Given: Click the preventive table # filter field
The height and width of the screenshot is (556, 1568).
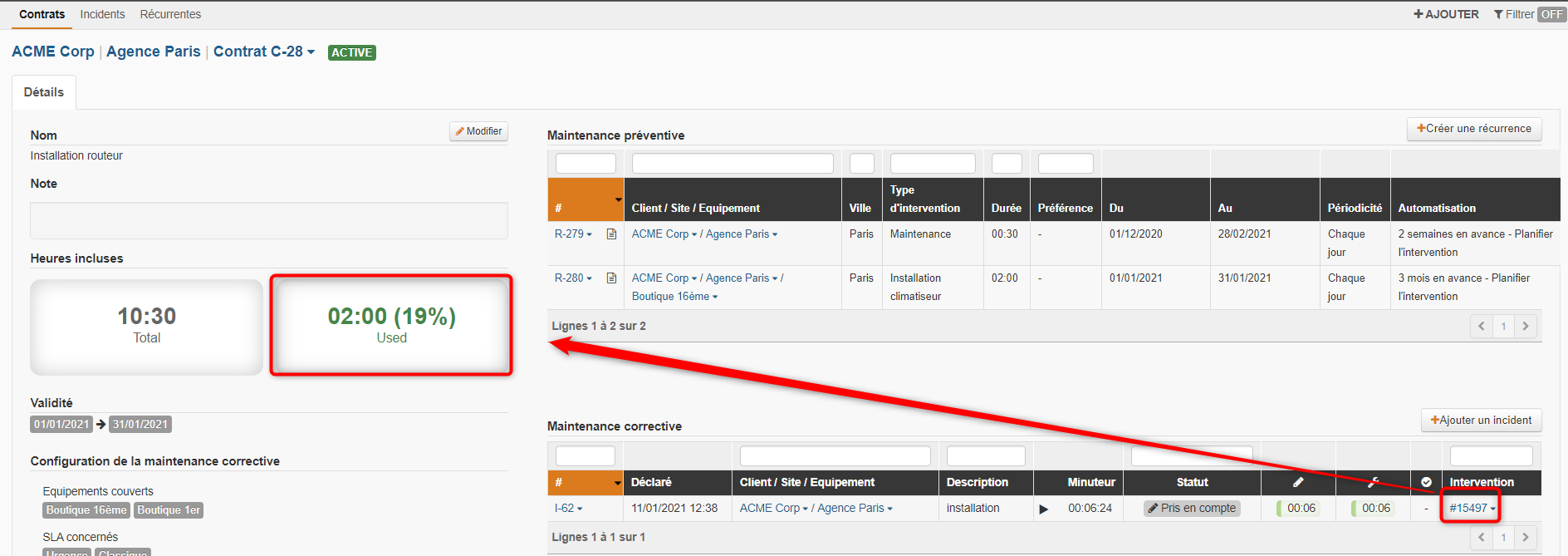Looking at the screenshot, I should [x=586, y=164].
